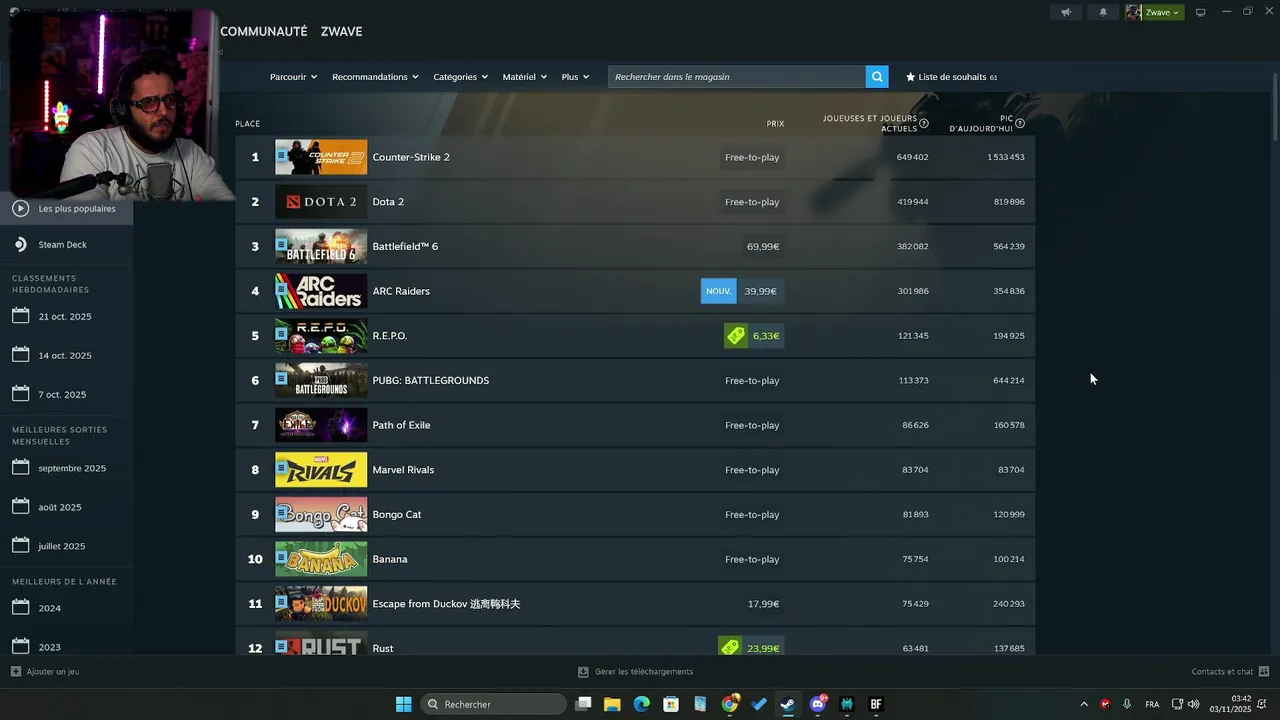The image size is (1280, 720).
Task: Show hidden system tray icons chevron
Action: coord(1084,704)
